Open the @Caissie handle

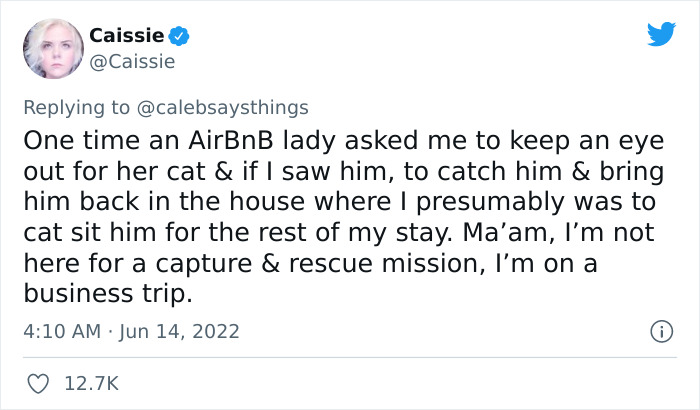click(131, 62)
